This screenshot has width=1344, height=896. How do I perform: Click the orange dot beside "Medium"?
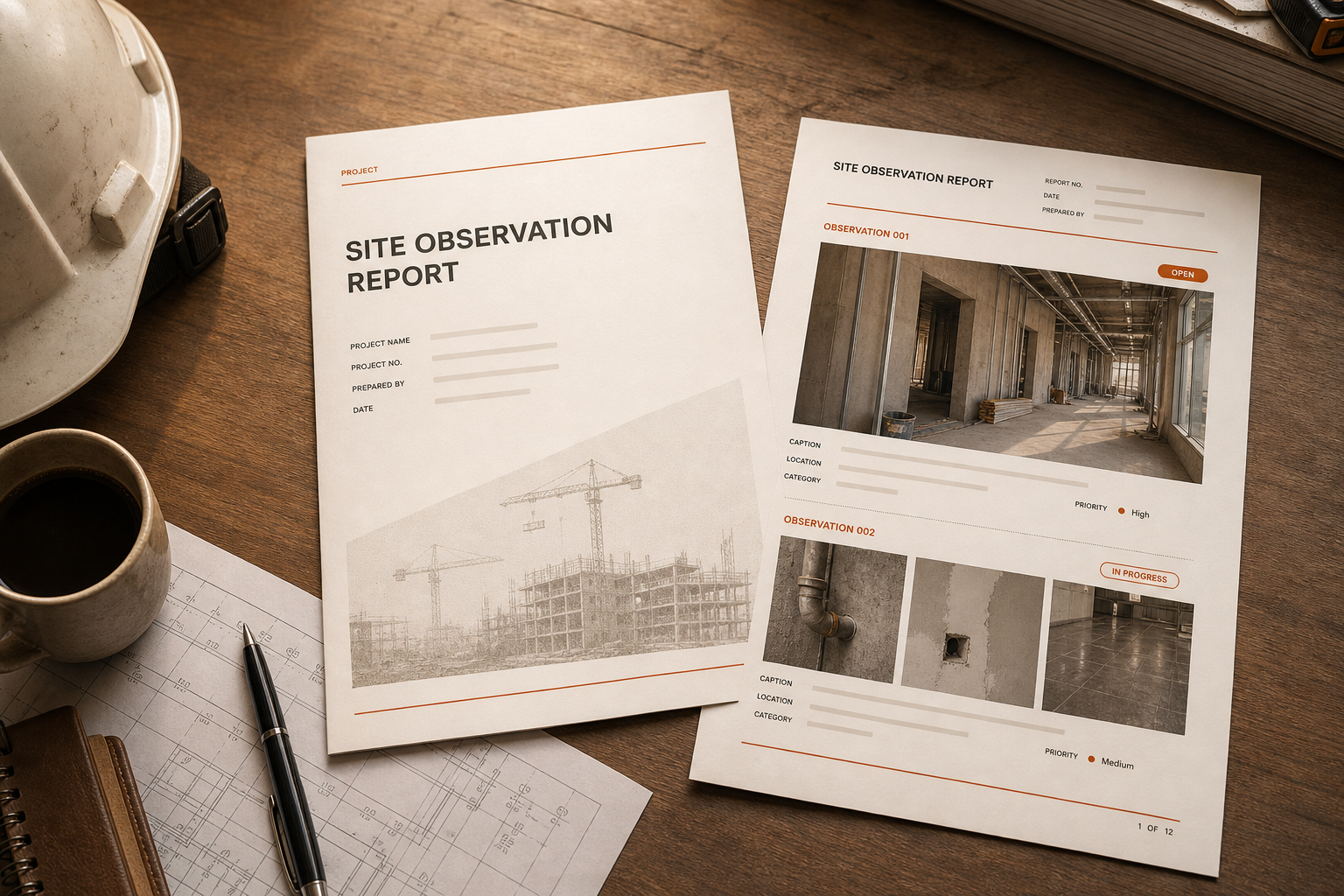(x=1091, y=759)
